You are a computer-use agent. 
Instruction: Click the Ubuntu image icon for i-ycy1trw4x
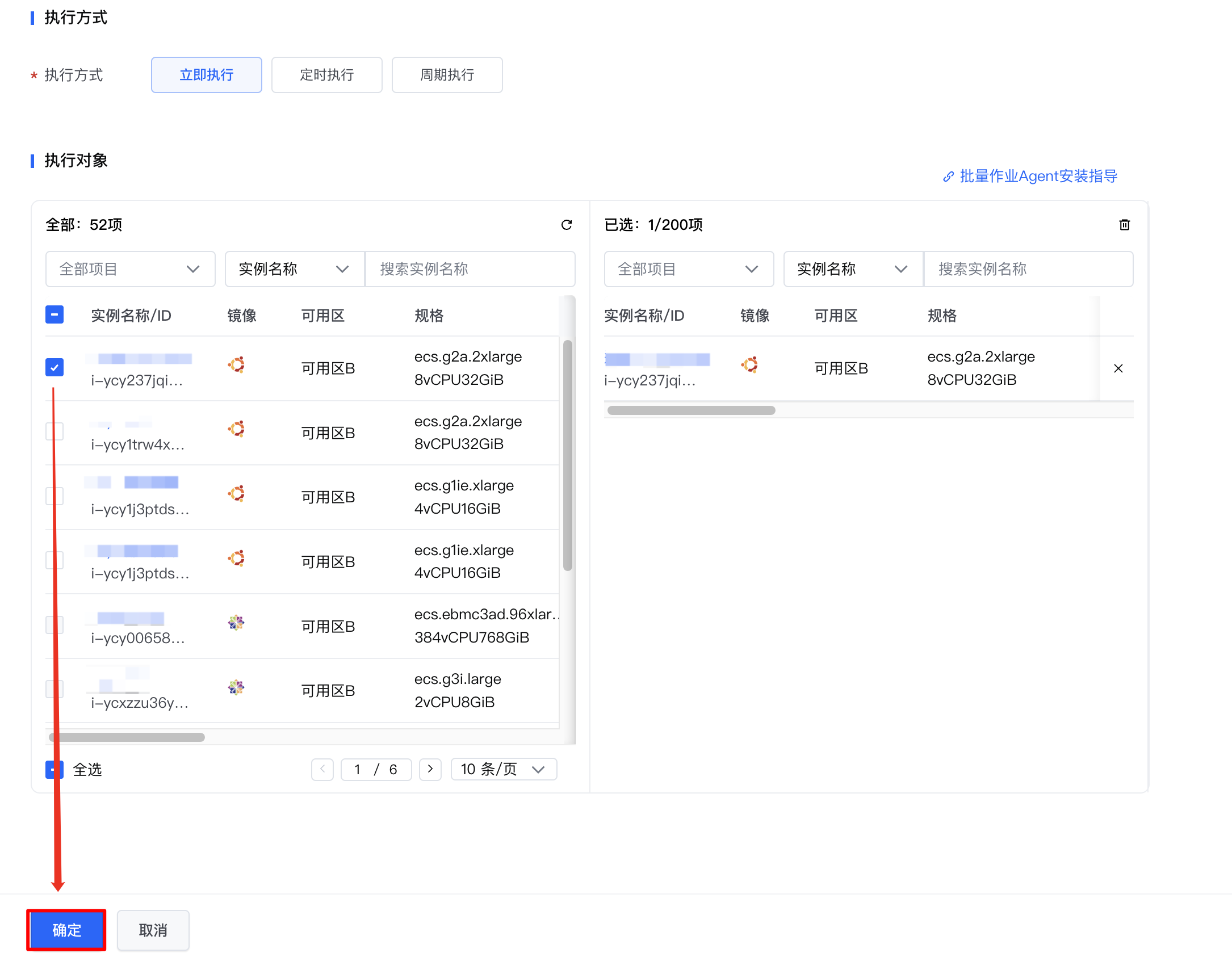236,429
